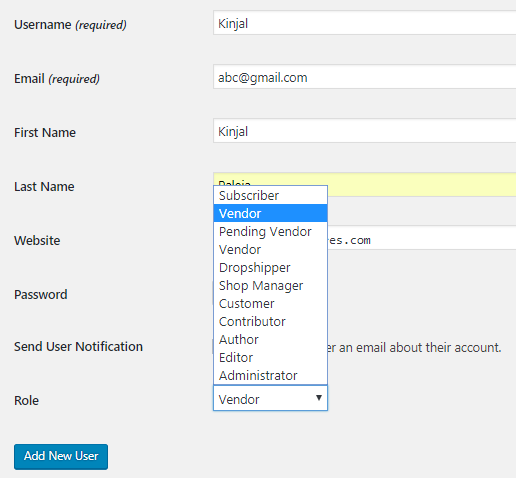Click the First Name label

(45, 133)
